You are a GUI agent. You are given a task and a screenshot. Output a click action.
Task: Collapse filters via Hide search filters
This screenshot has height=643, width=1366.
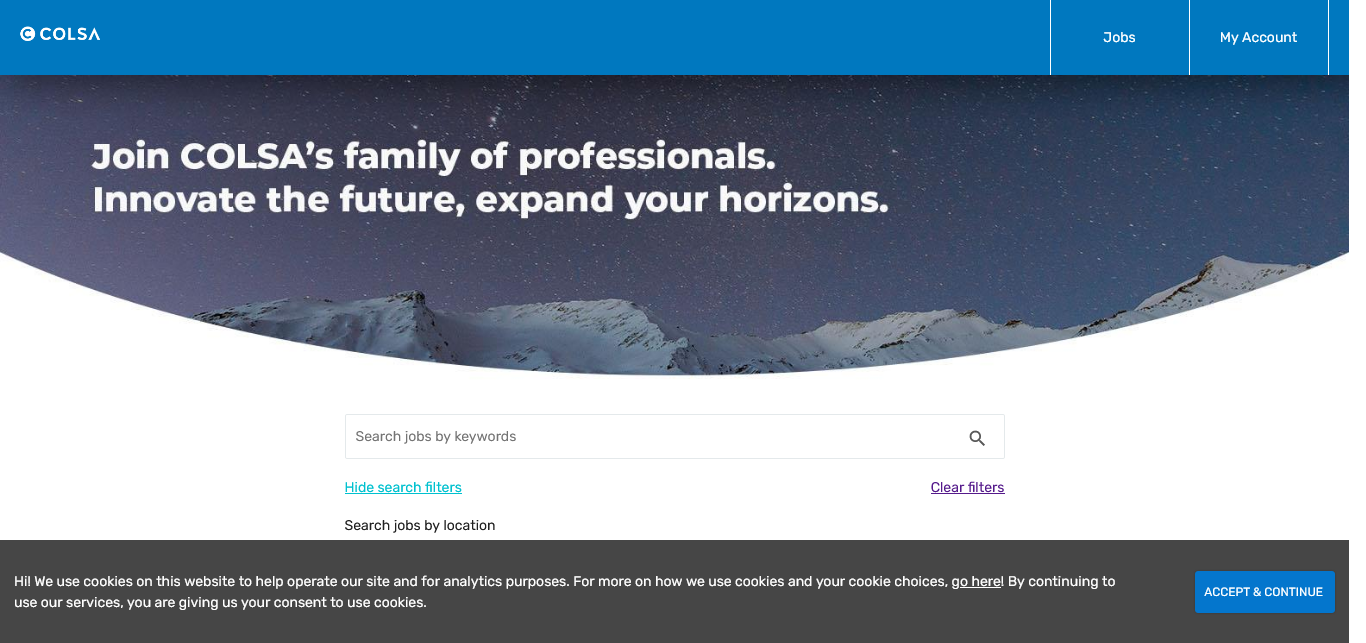[403, 488]
